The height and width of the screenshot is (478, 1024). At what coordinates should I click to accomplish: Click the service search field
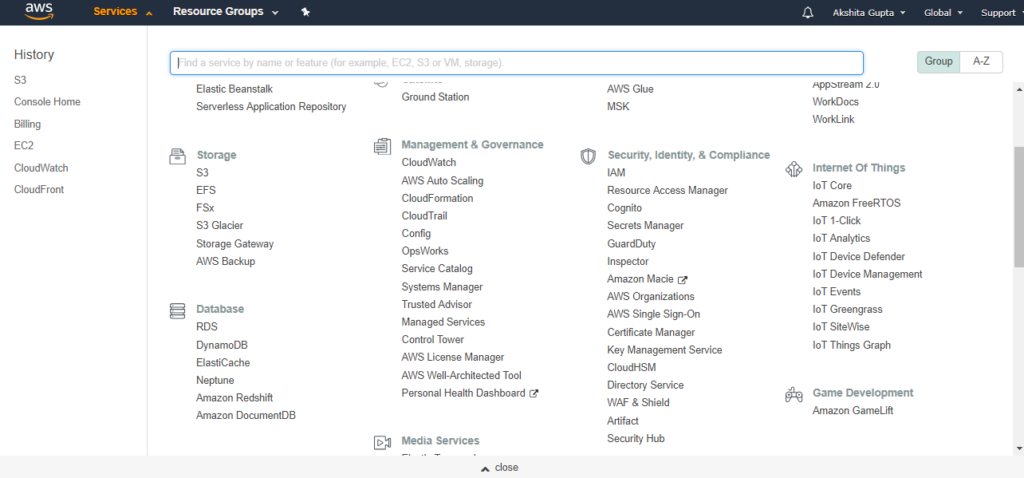click(517, 63)
